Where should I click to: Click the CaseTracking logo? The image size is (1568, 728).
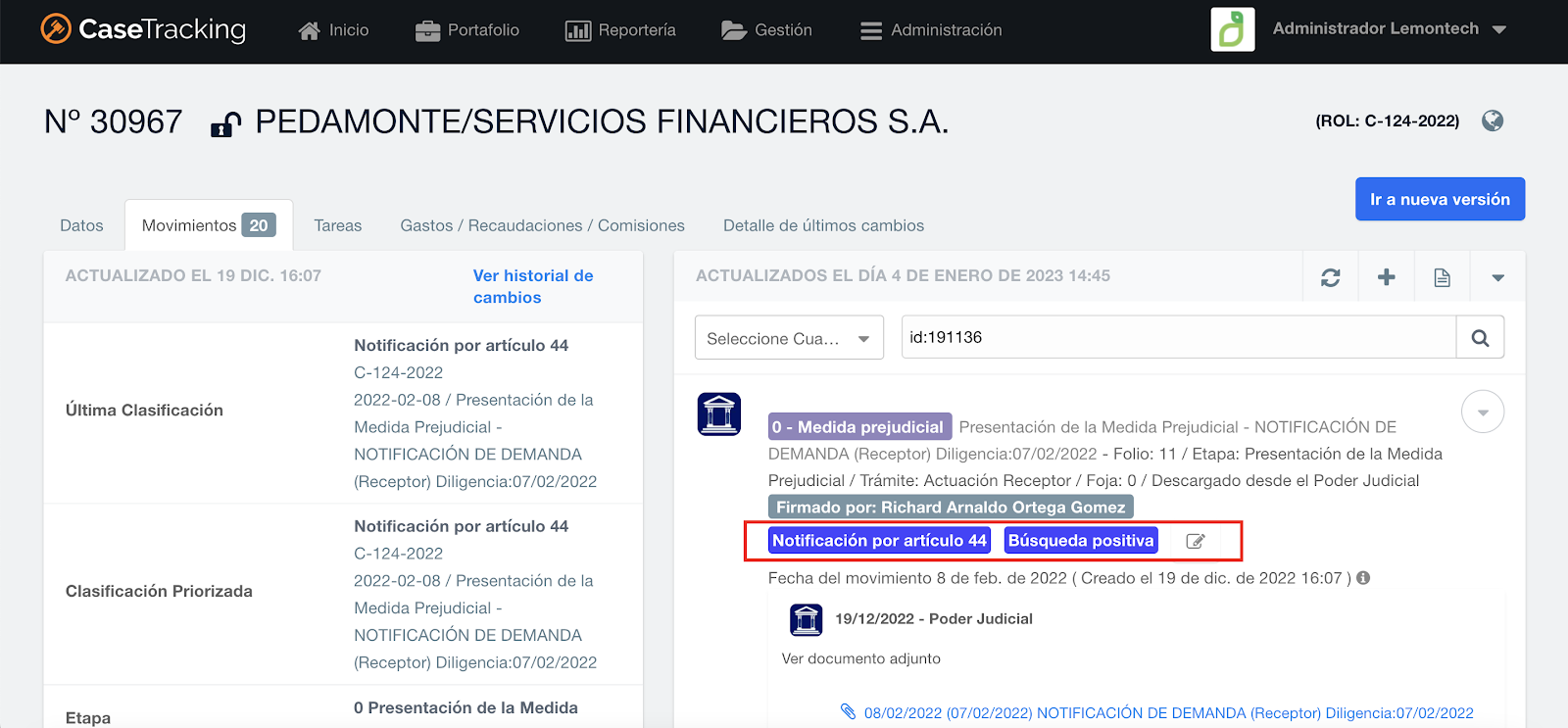click(x=143, y=29)
